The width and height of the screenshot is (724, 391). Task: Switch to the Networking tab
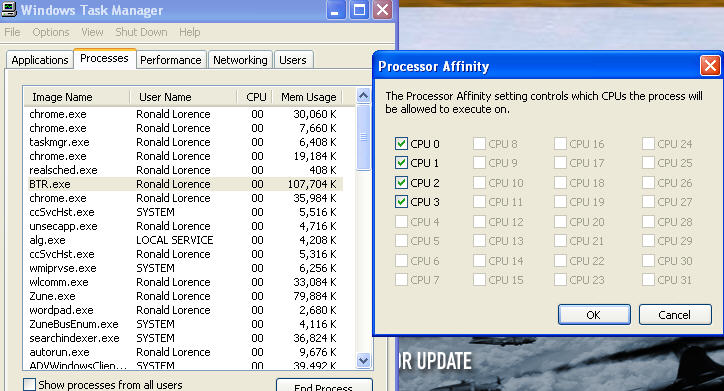(x=240, y=60)
